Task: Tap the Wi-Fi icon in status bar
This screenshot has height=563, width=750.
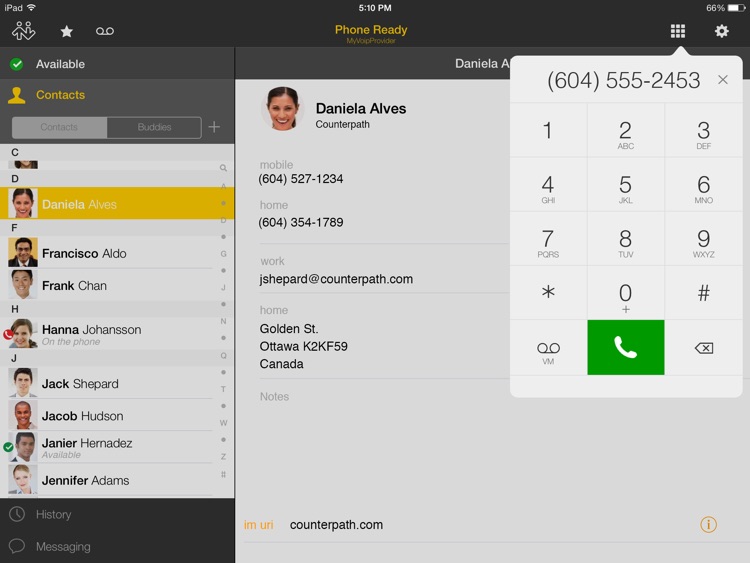Action: point(31,8)
